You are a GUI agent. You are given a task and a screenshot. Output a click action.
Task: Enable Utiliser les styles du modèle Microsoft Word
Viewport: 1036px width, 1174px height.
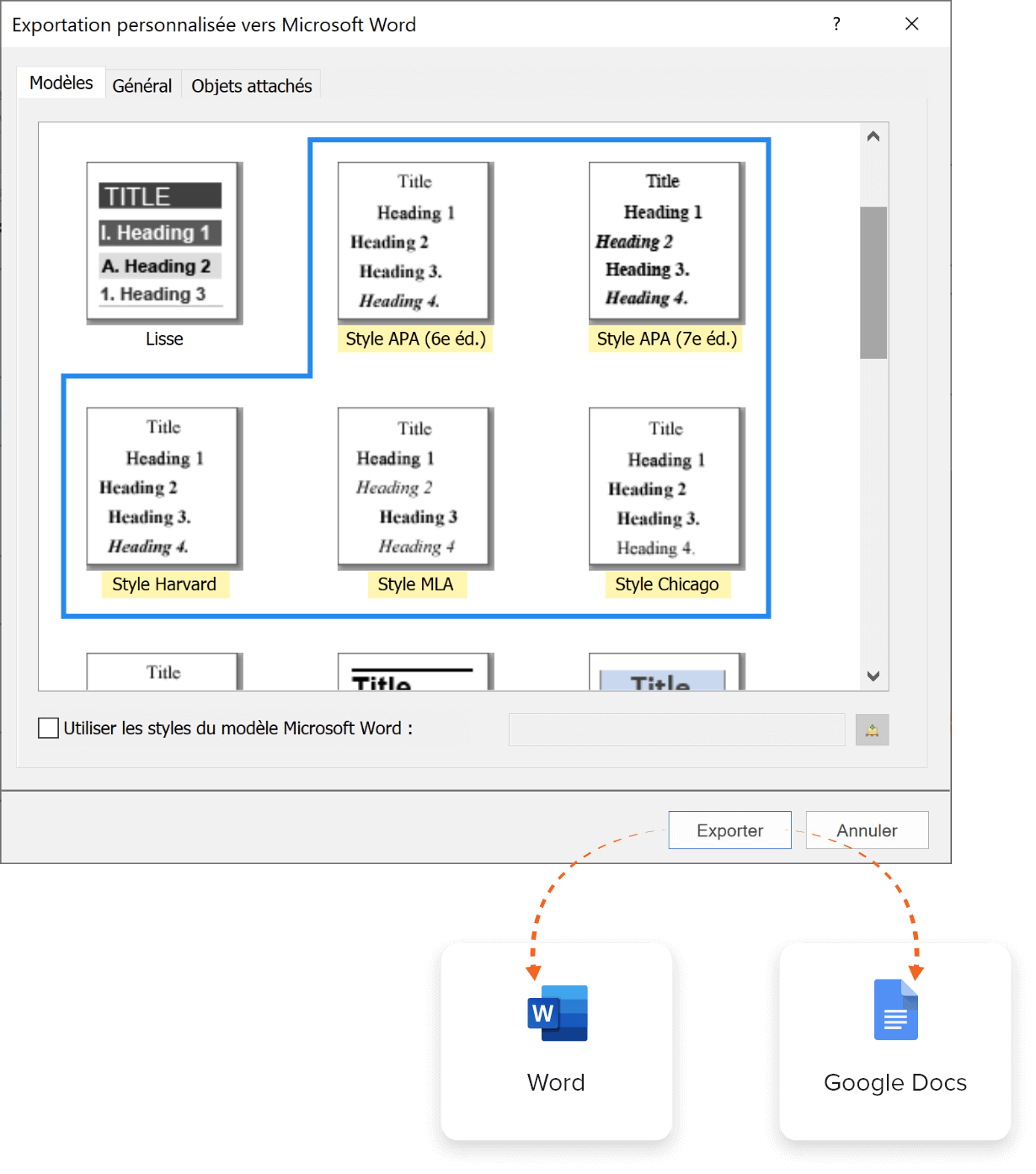pyautogui.click(x=48, y=728)
